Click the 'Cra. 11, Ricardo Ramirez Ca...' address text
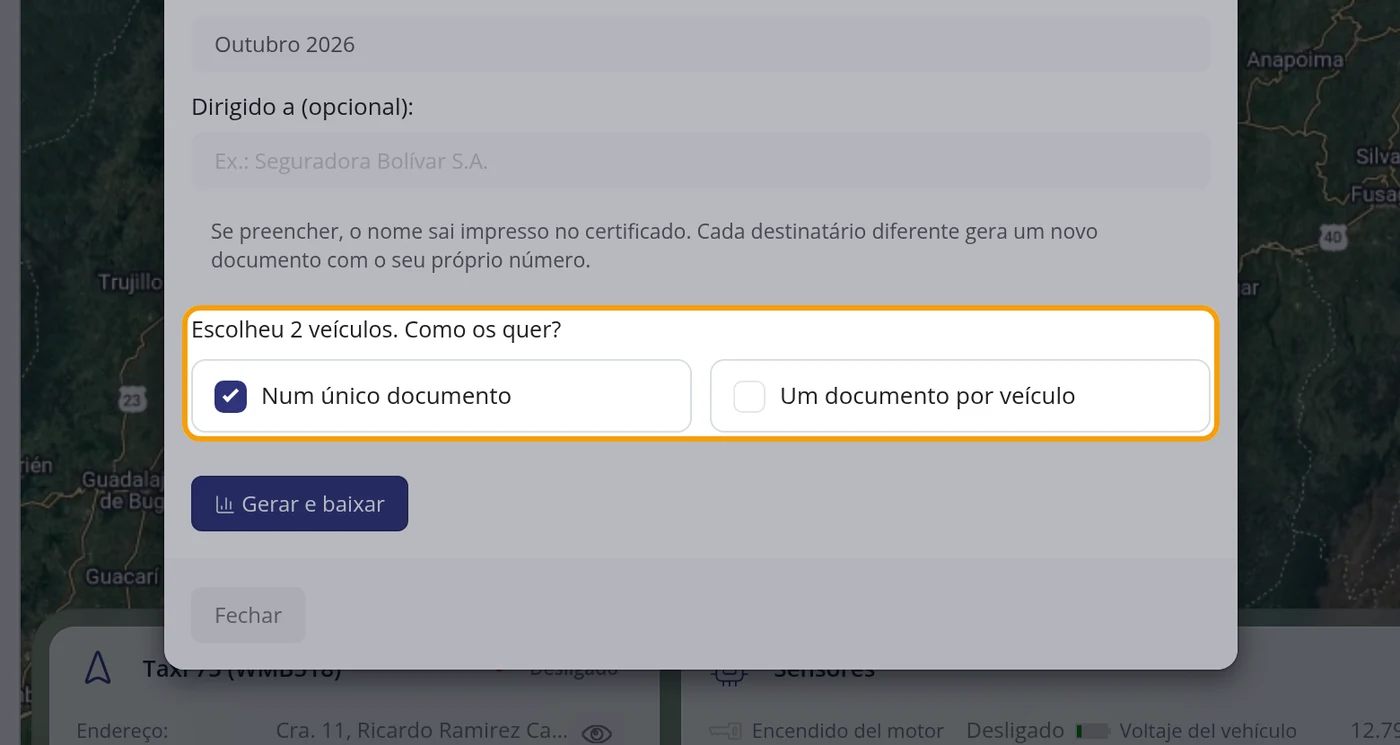The height and width of the screenshot is (745, 1400). coord(421,731)
